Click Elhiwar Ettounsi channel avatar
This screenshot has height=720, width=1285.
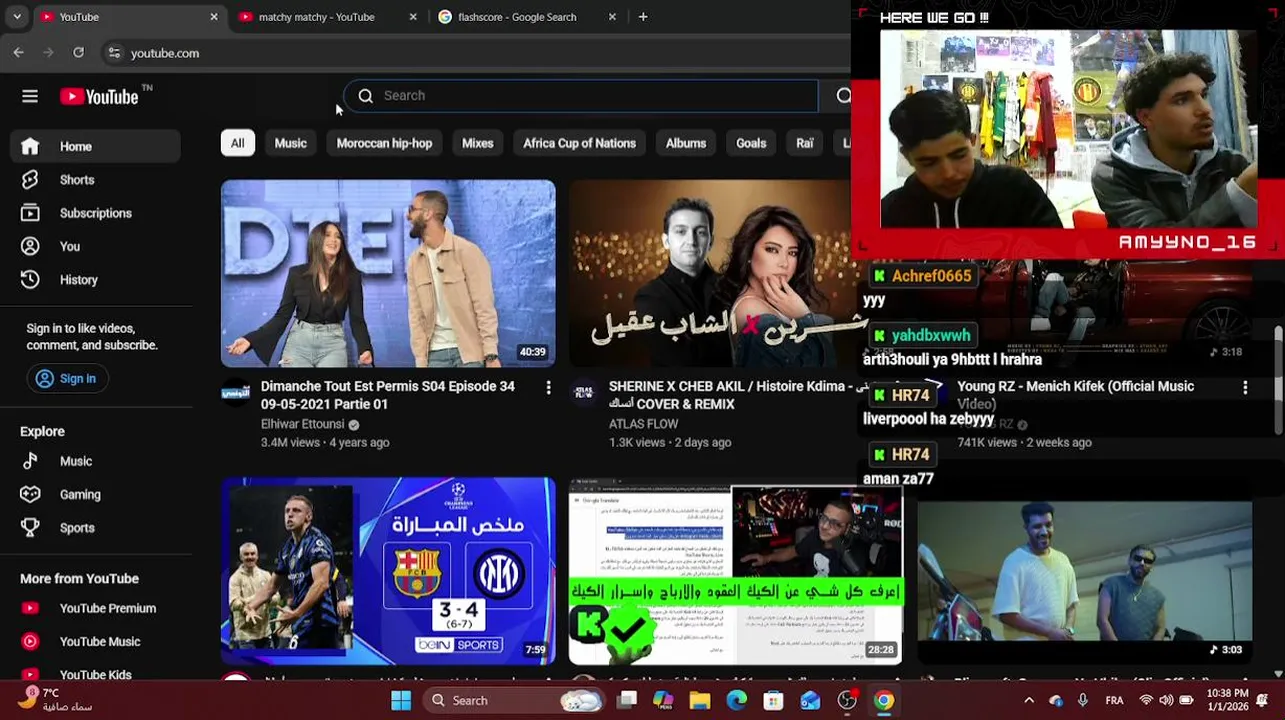pyautogui.click(x=235, y=393)
